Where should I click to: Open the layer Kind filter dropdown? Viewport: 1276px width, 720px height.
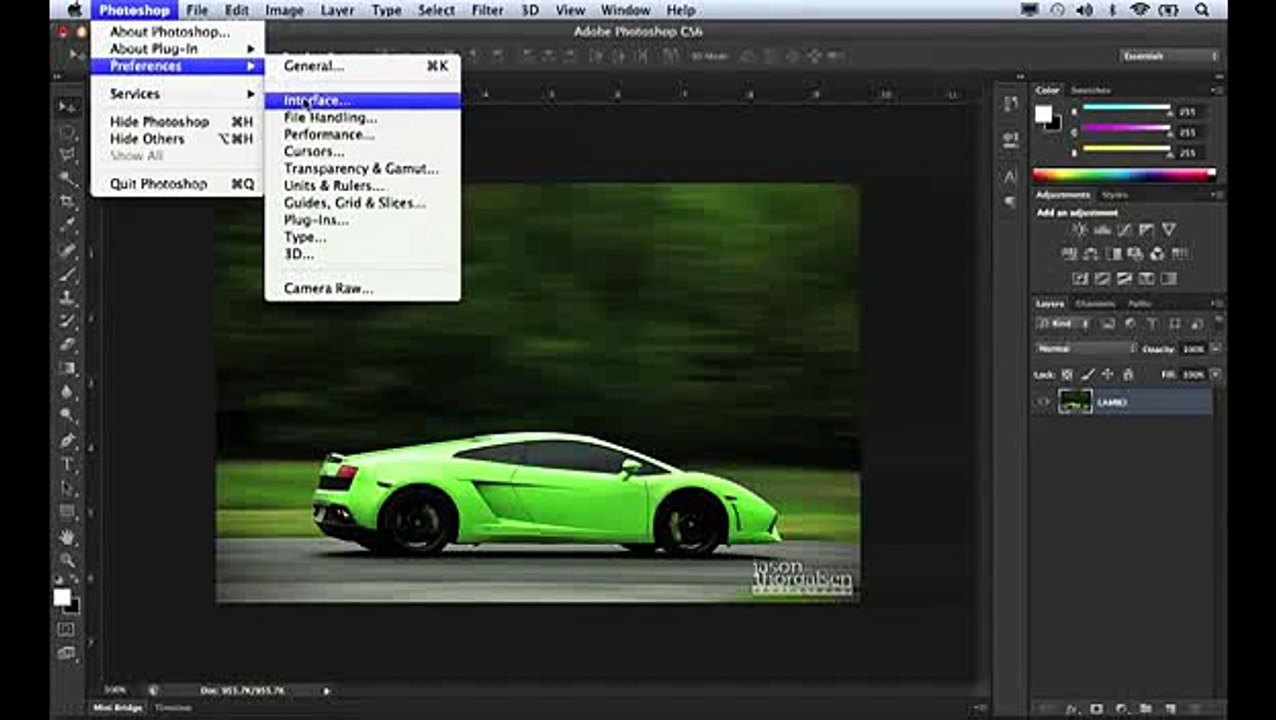1064,324
